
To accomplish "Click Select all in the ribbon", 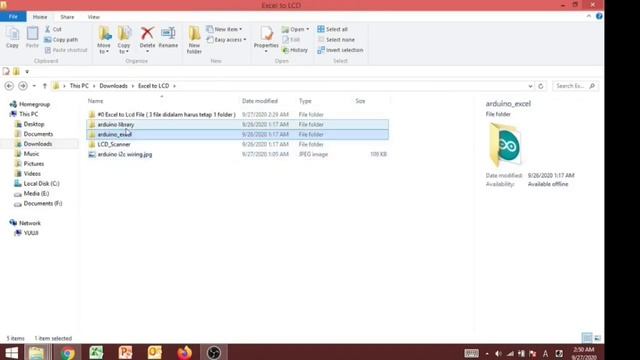I will [333, 29].
